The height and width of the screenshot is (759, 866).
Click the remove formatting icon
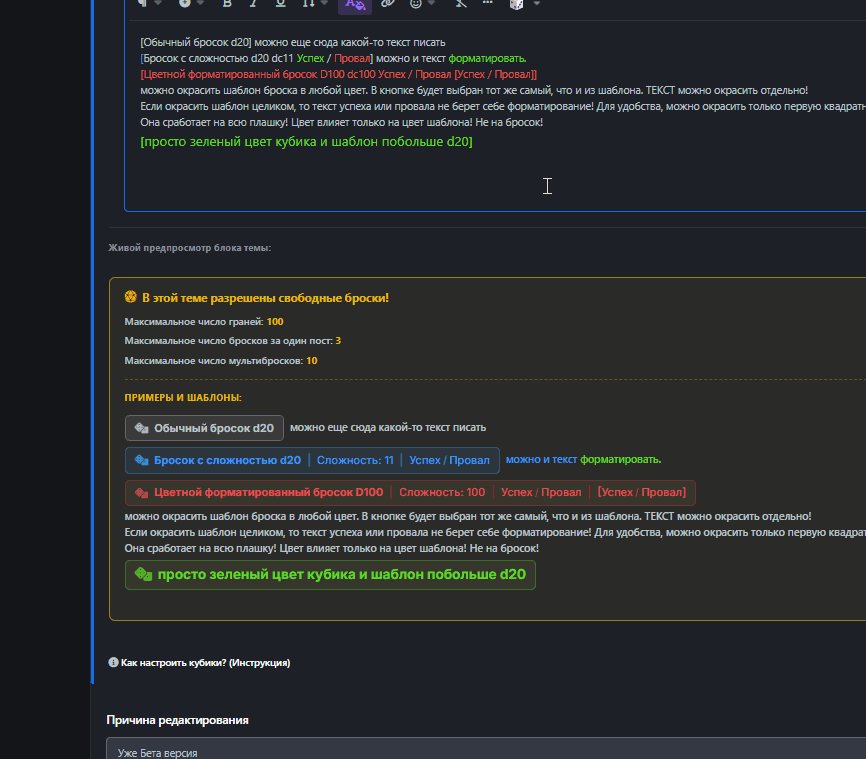[461, 3]
